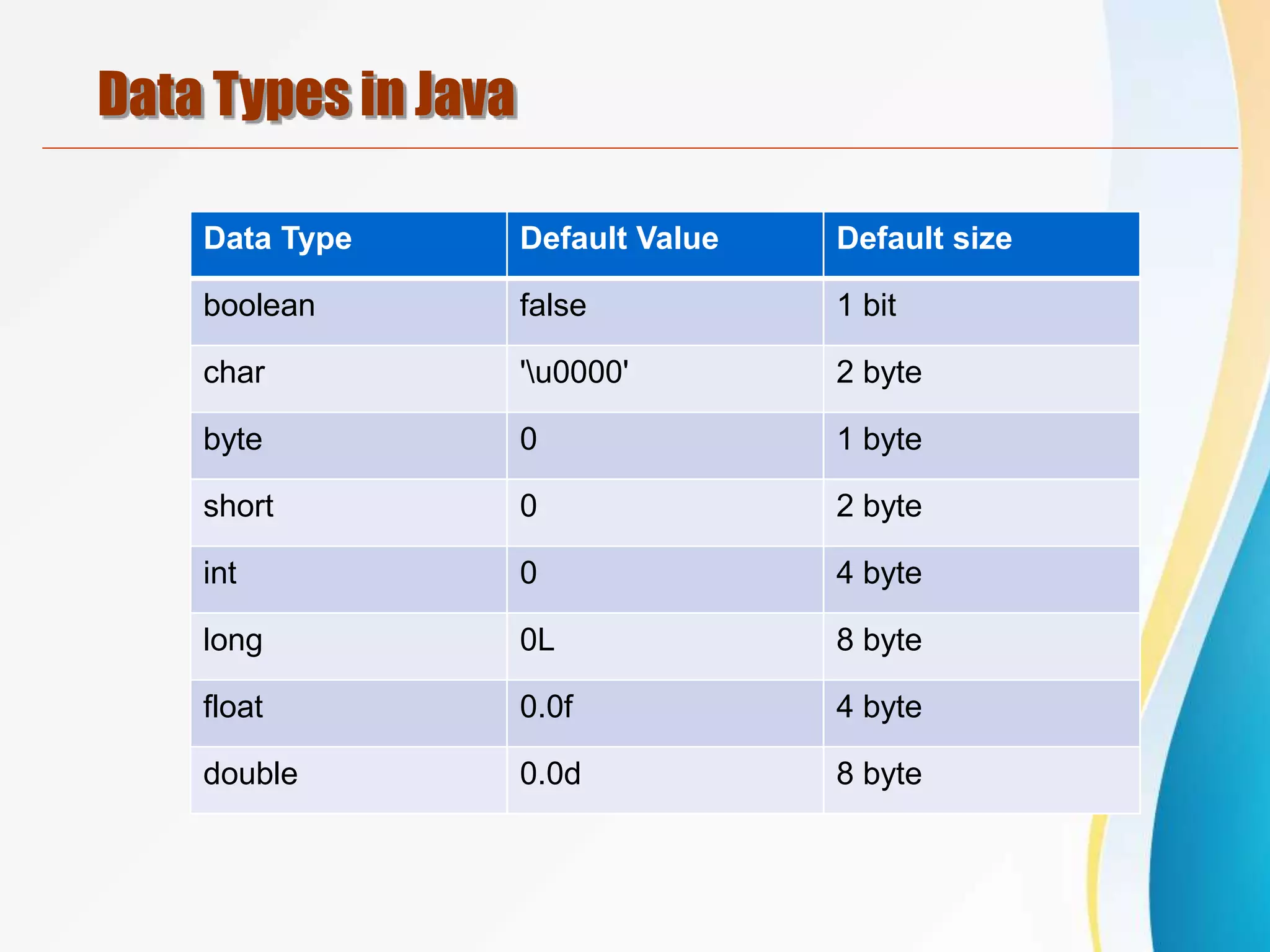1270x952 pixels.
Task: Click the 'boolean' table cell
Action: pos(259,306)
